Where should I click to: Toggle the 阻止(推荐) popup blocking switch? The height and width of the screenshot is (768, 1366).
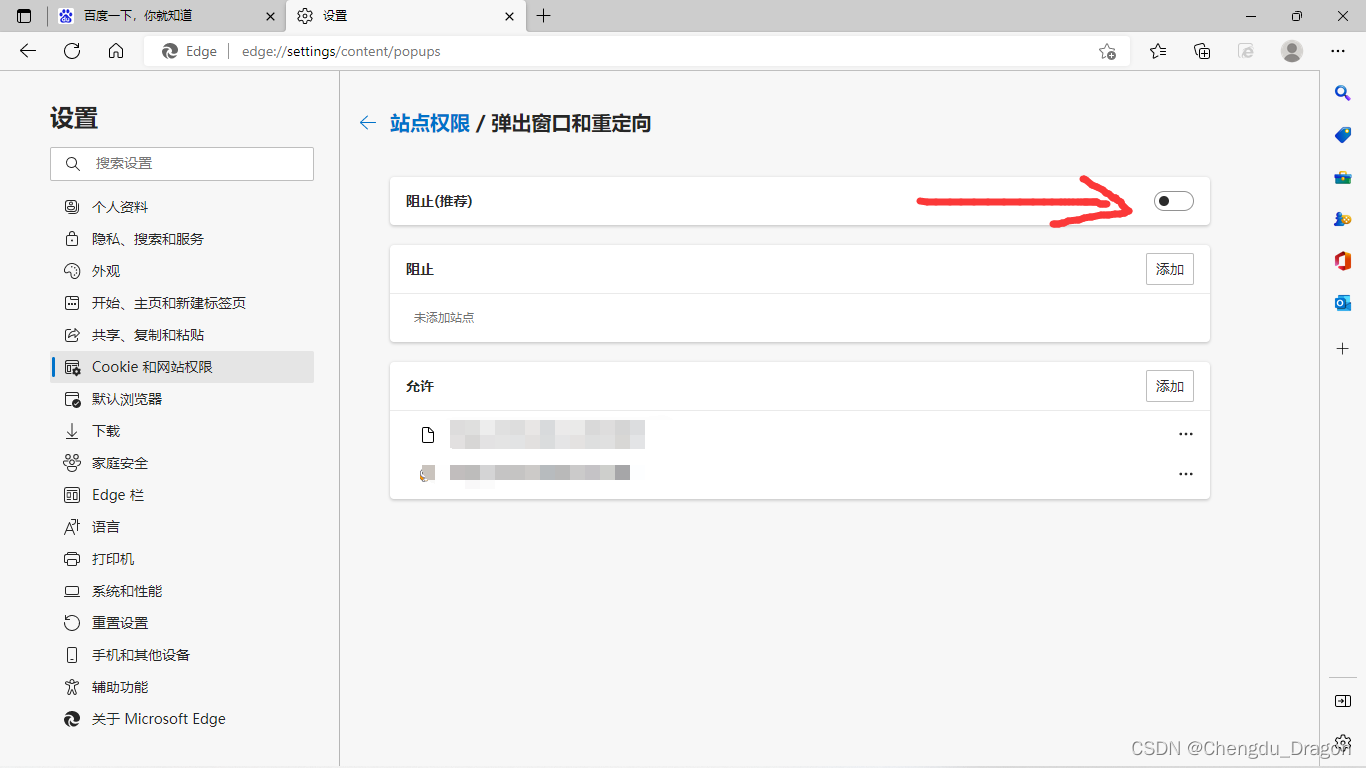[1173, 201]
